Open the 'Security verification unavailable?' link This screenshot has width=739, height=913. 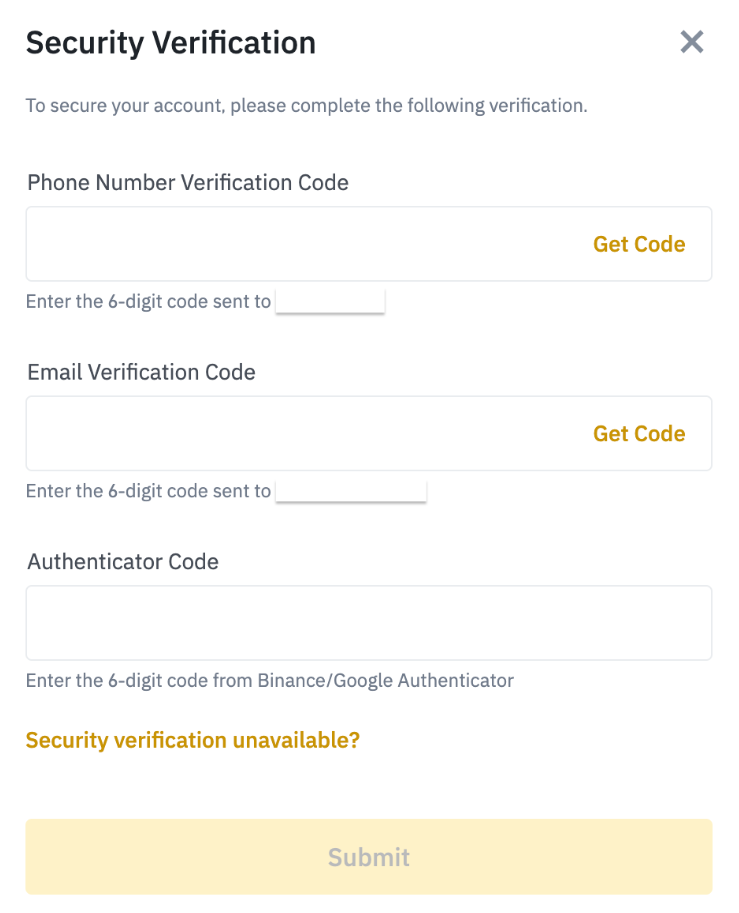click(192, 740)
